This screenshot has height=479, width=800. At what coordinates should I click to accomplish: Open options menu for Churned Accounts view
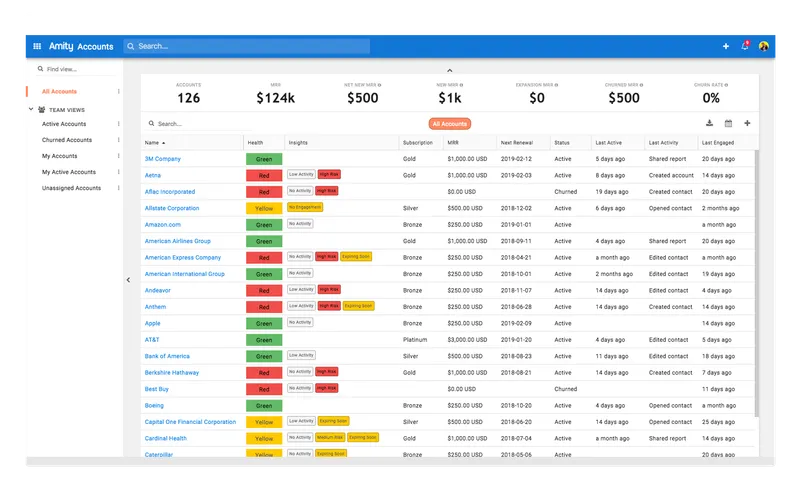click(118, 140)
